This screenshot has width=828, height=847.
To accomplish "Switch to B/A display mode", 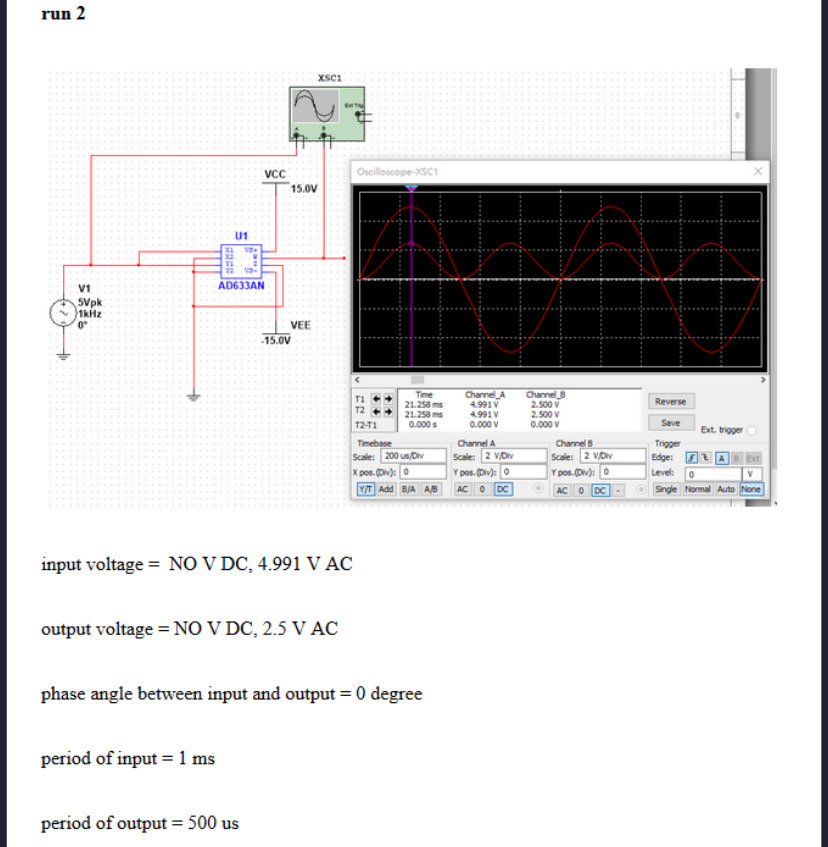I will 409,489.
